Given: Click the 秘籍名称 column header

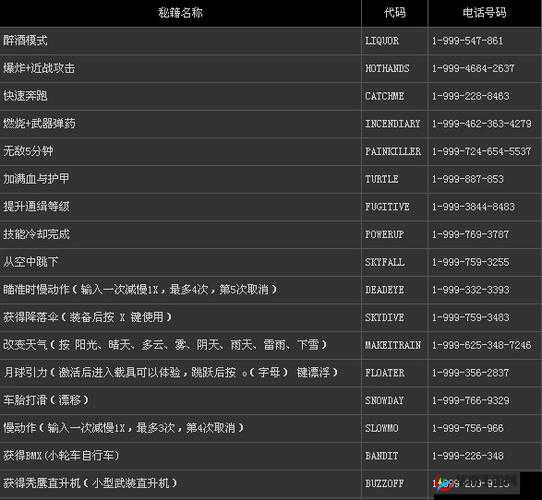Looking at the screenshot, I should (x=180, y=13).
